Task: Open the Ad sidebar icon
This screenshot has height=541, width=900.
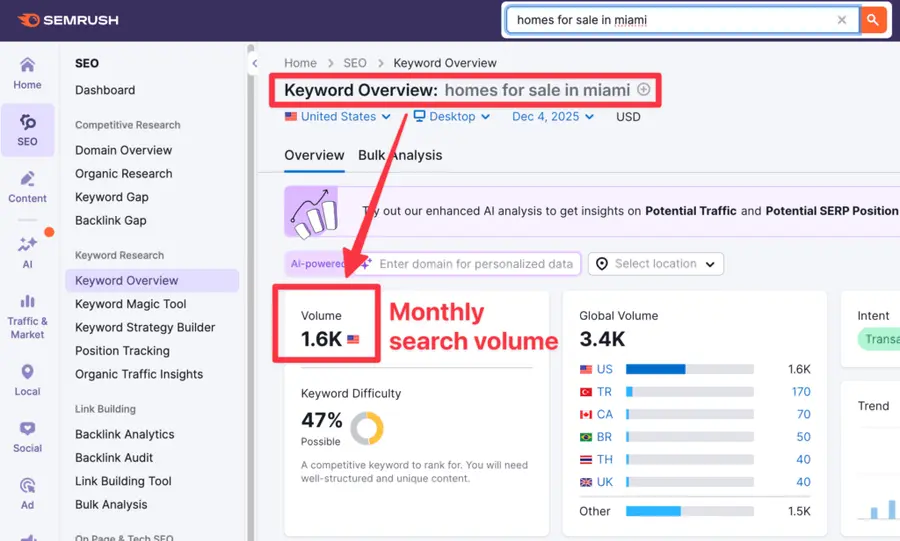Action: tap(27, 493)
